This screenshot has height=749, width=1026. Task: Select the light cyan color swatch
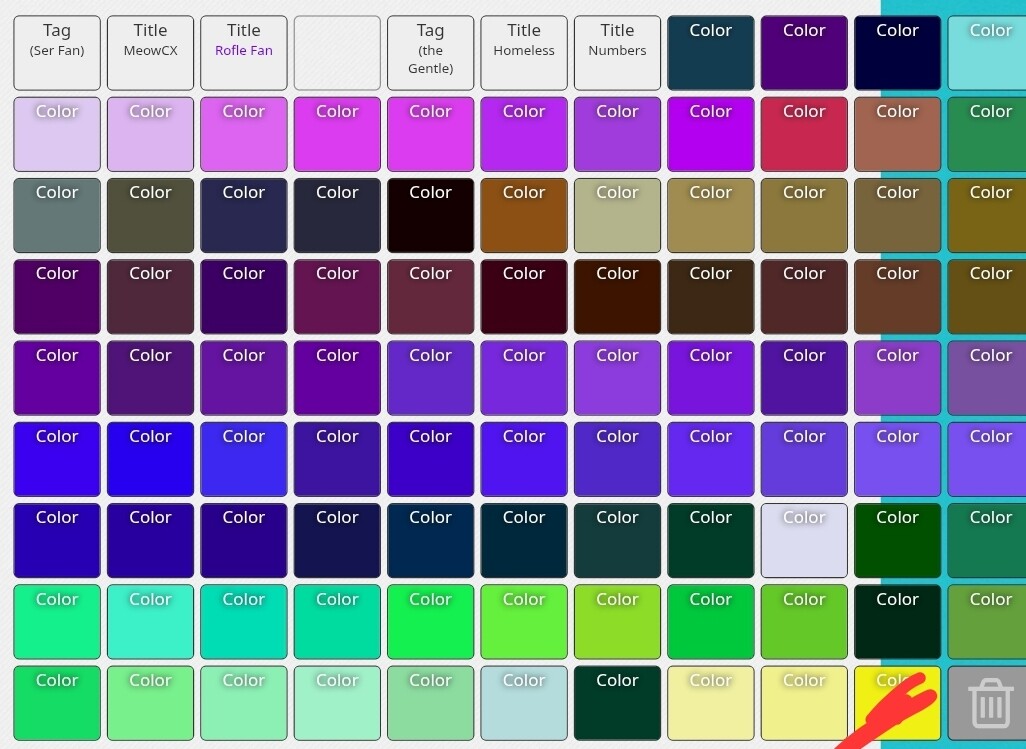990,53
